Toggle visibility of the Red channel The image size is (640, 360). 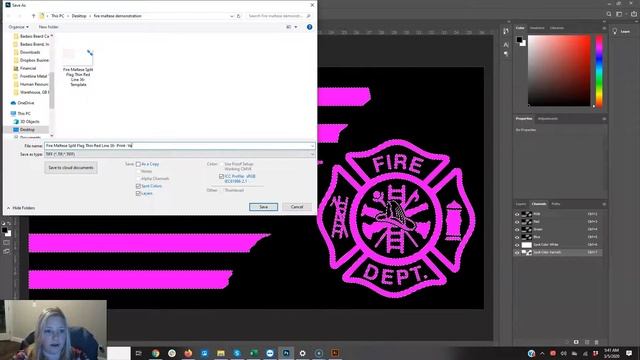pyautogui.click(x=517, y=222)
